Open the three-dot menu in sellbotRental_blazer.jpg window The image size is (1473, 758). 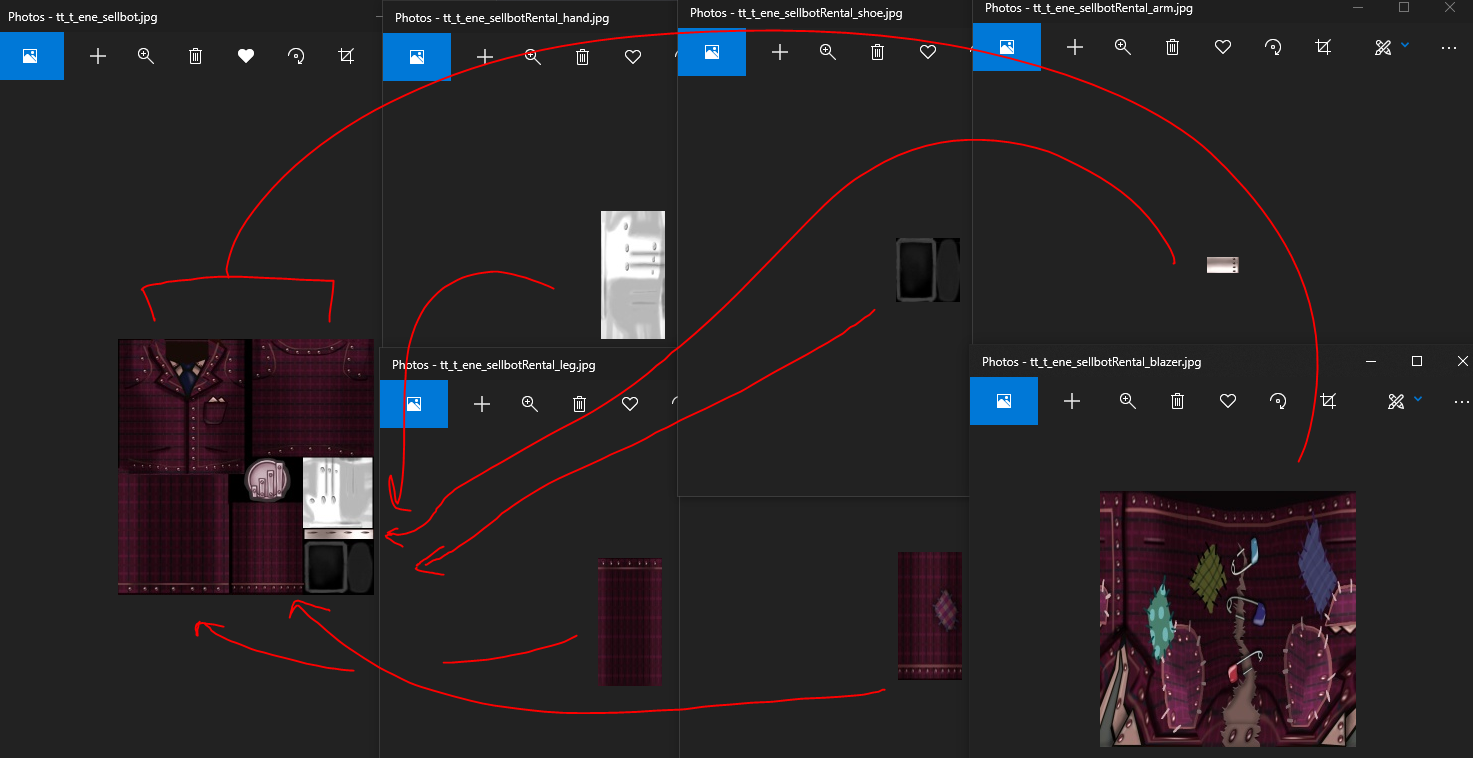point(1462,401)
